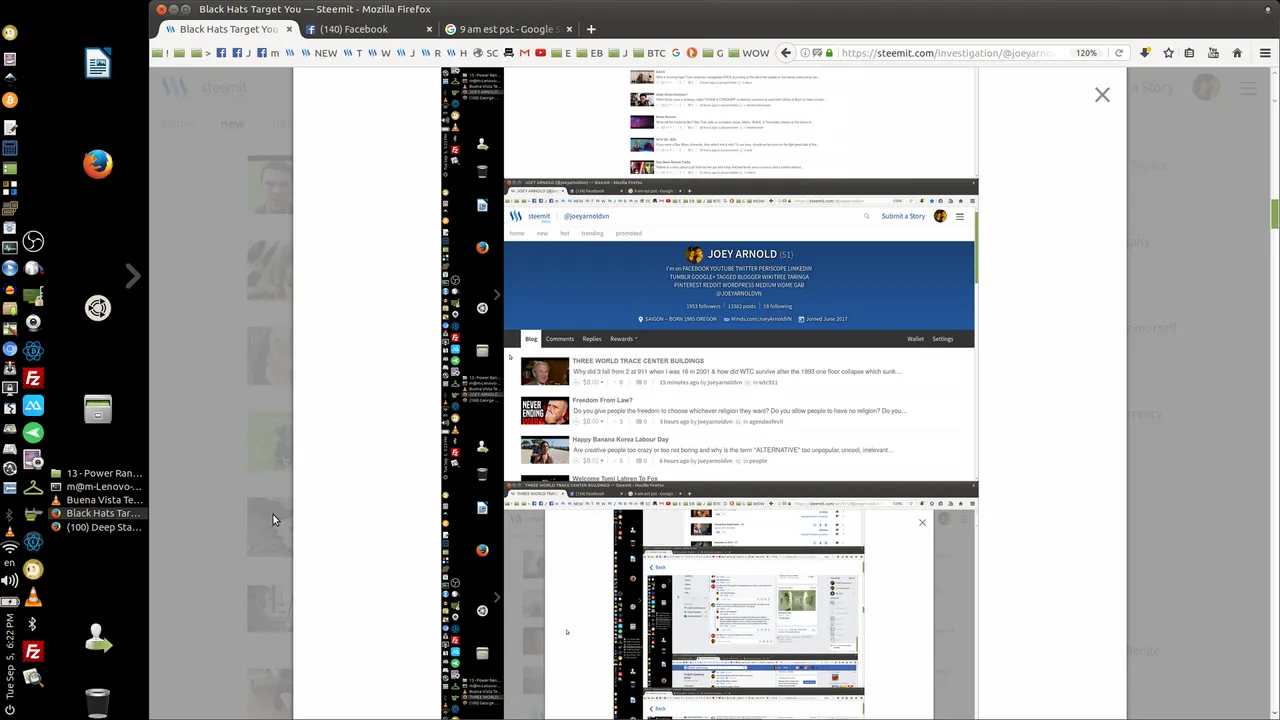1280x720 pixels.
Task: Close the image lightbox with X
Action: 1102,95
